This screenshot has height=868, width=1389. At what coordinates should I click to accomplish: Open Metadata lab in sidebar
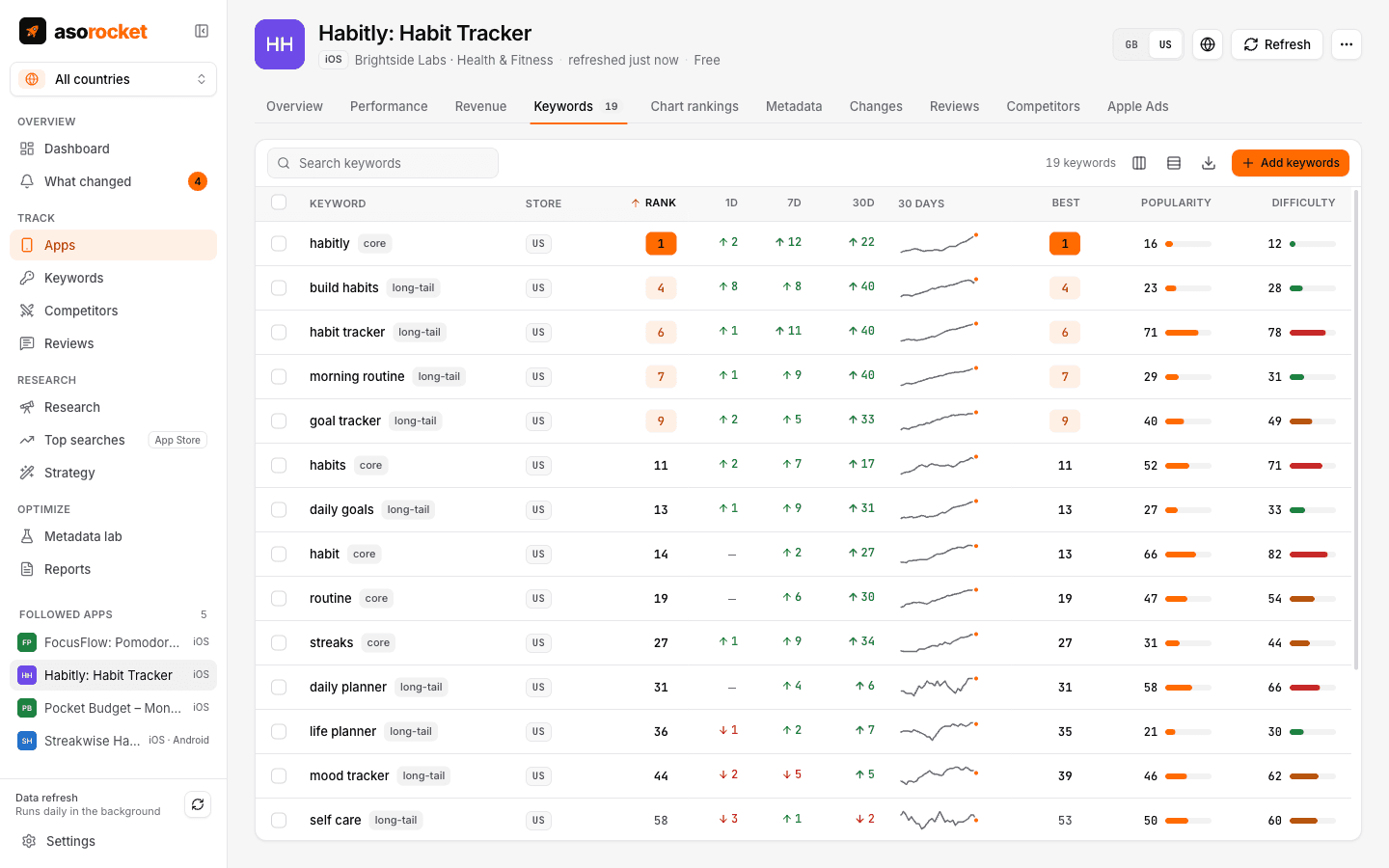(113, 536)
